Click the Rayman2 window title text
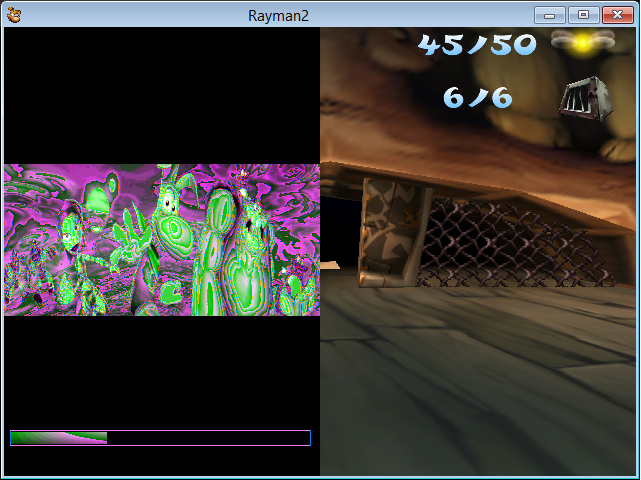641x480 pixels. pos(278,16)
